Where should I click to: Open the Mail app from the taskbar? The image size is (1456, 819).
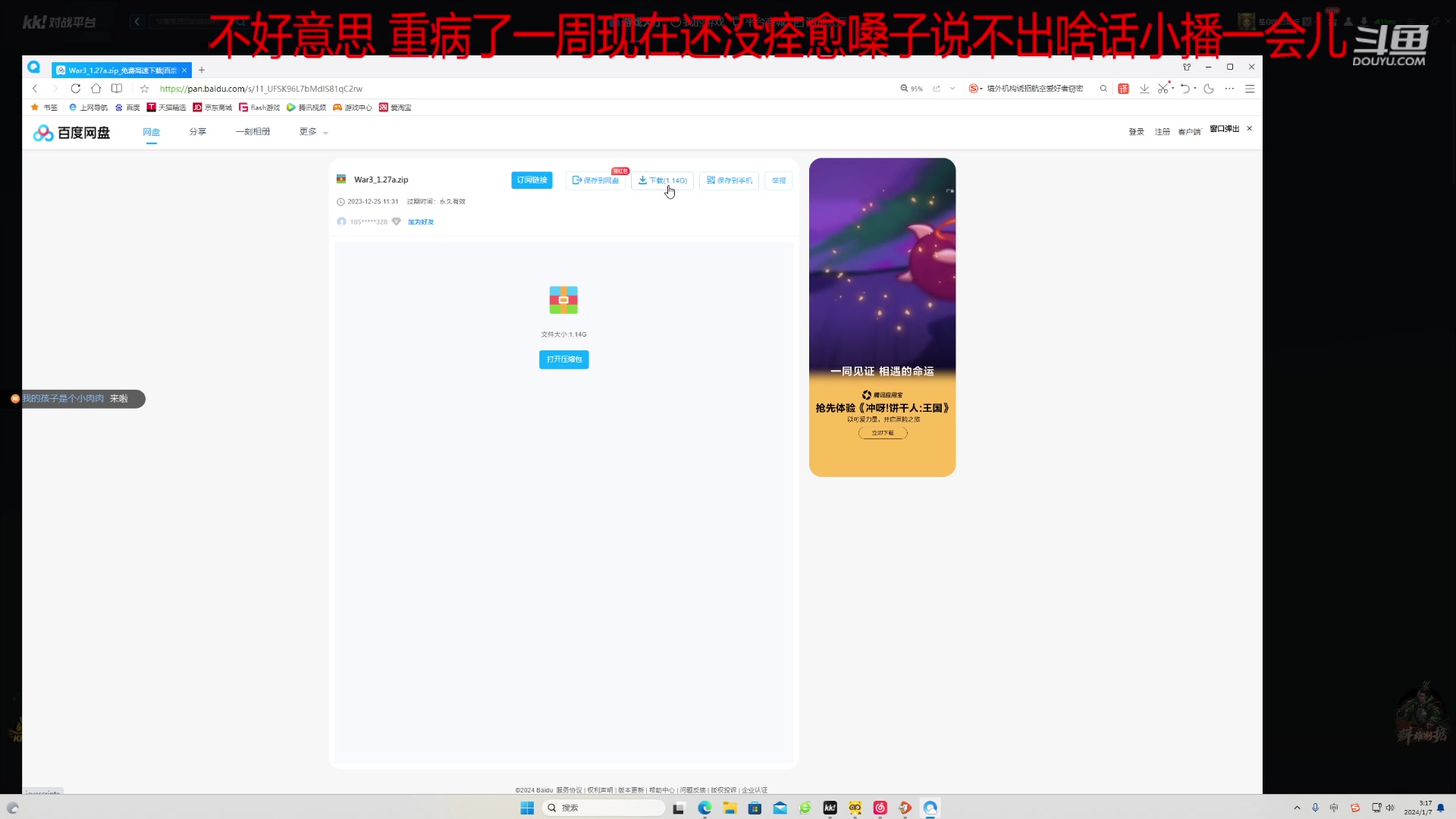(x=780, y=808)
